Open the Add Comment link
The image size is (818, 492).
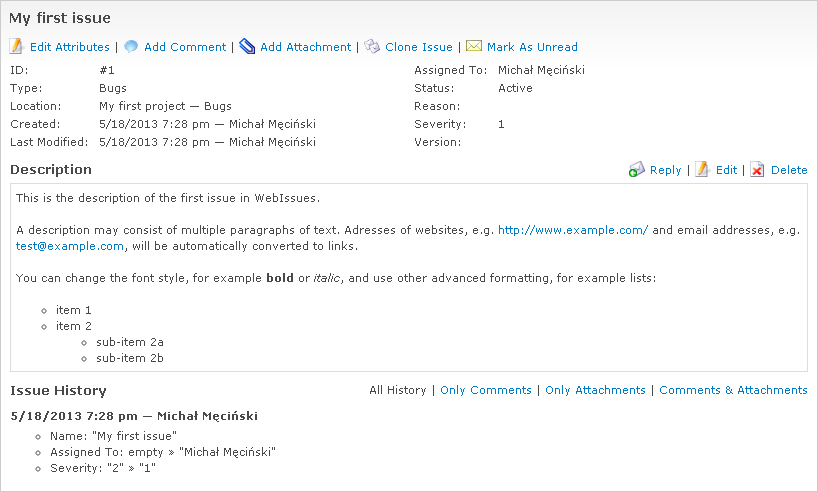(x=185, y=47)
